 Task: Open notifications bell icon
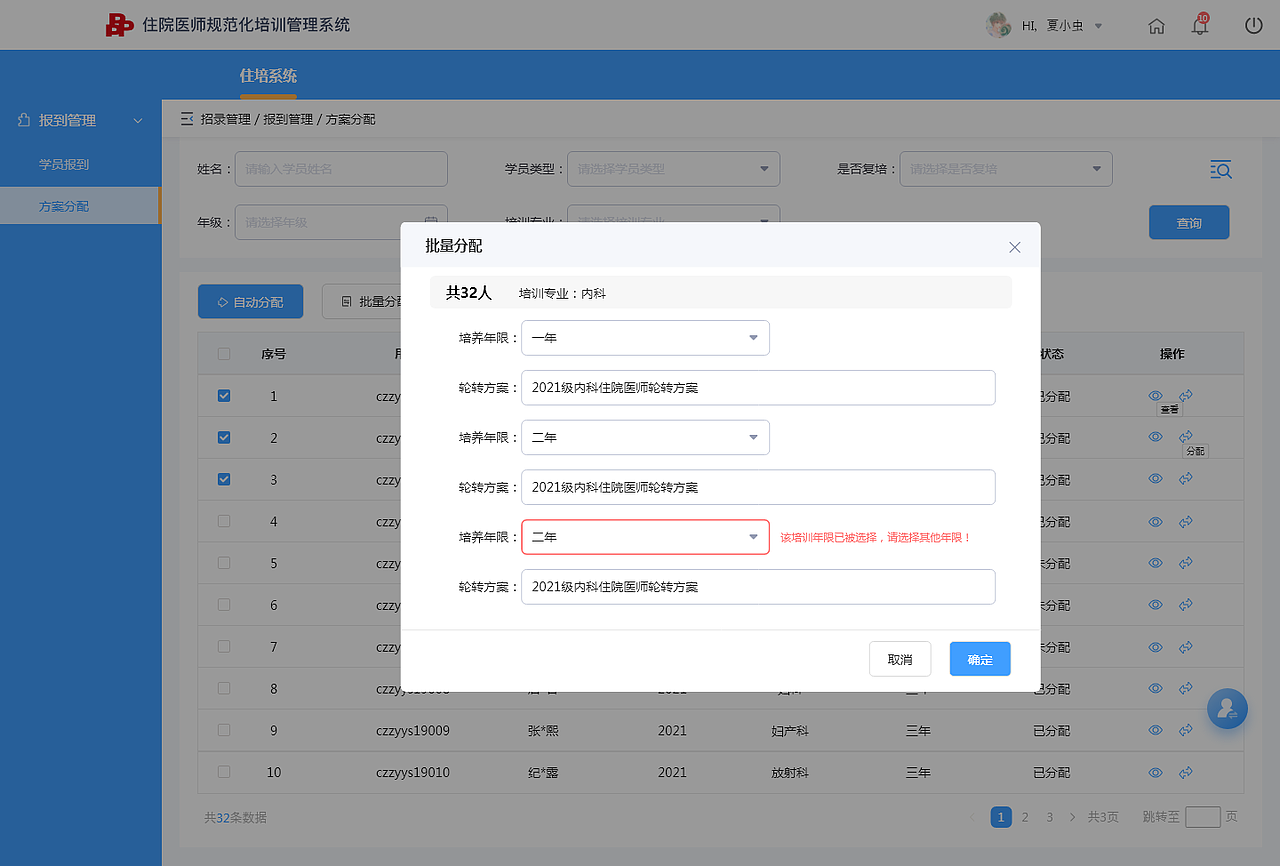[x=1200, y=26]
